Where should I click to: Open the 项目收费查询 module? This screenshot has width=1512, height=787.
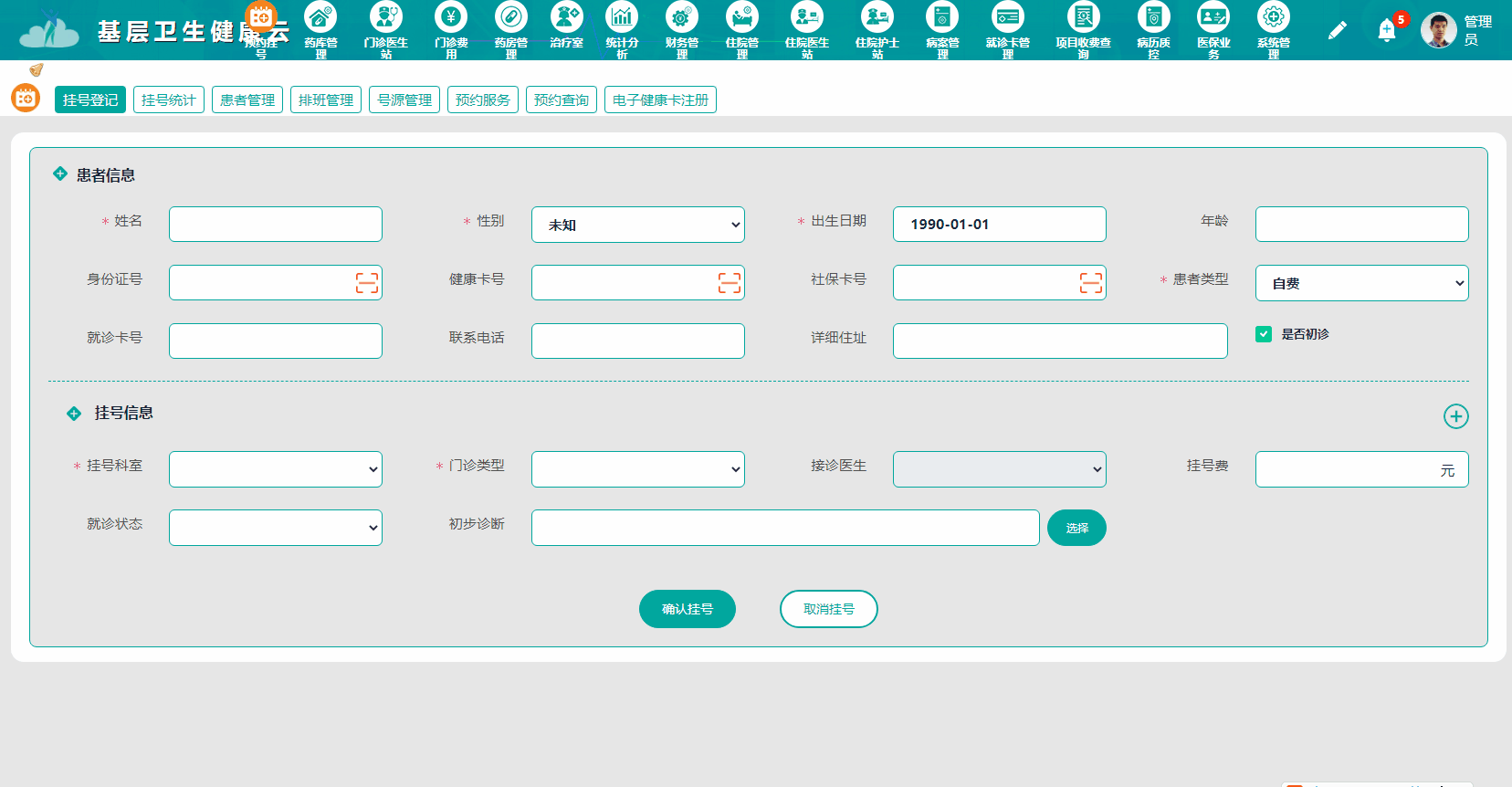coord(1084,29)
